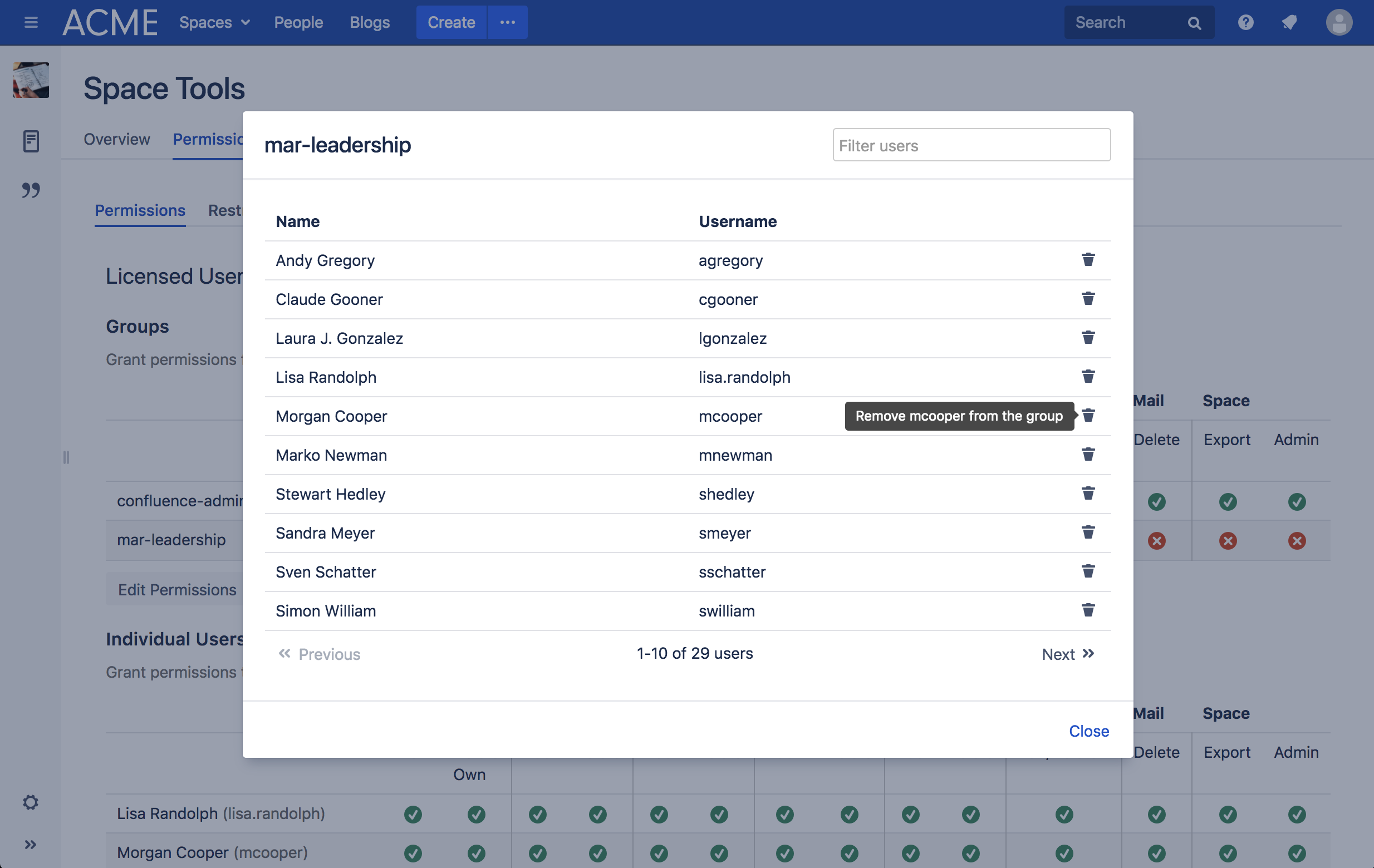Open the blog quote icon in sidebar
1374x868 pixels.
[x=31, y=190]
